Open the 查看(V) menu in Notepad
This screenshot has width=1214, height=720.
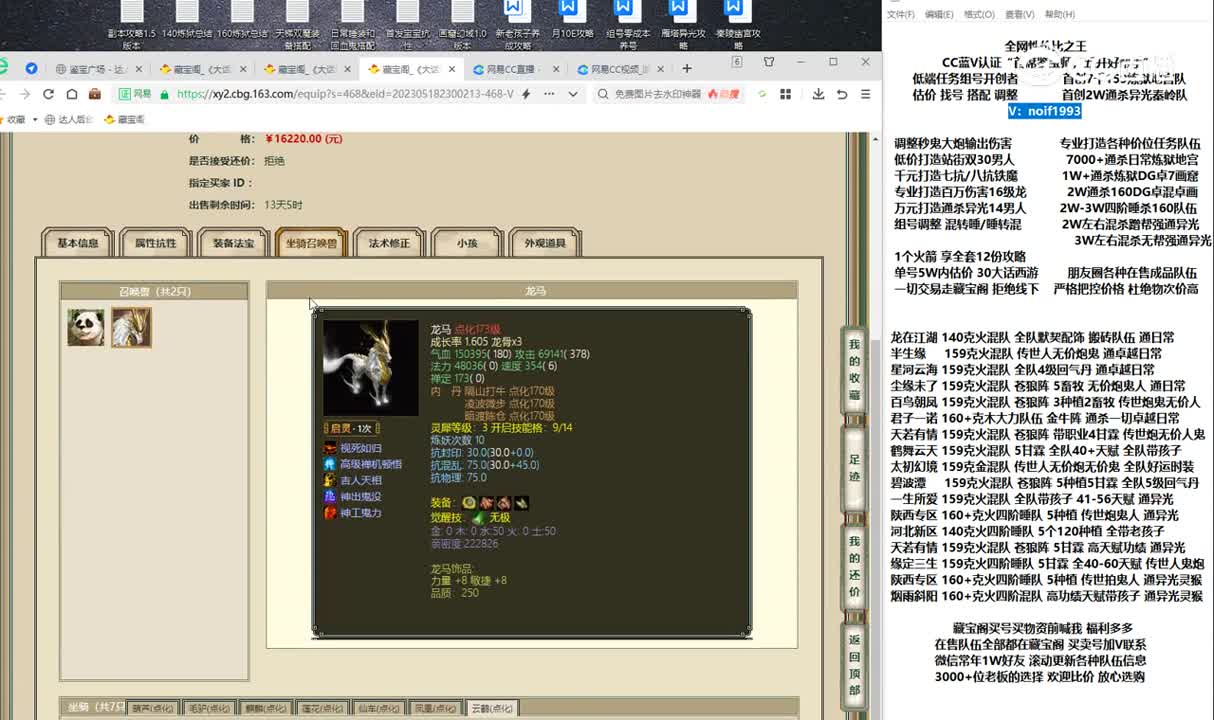(1020, 14)
